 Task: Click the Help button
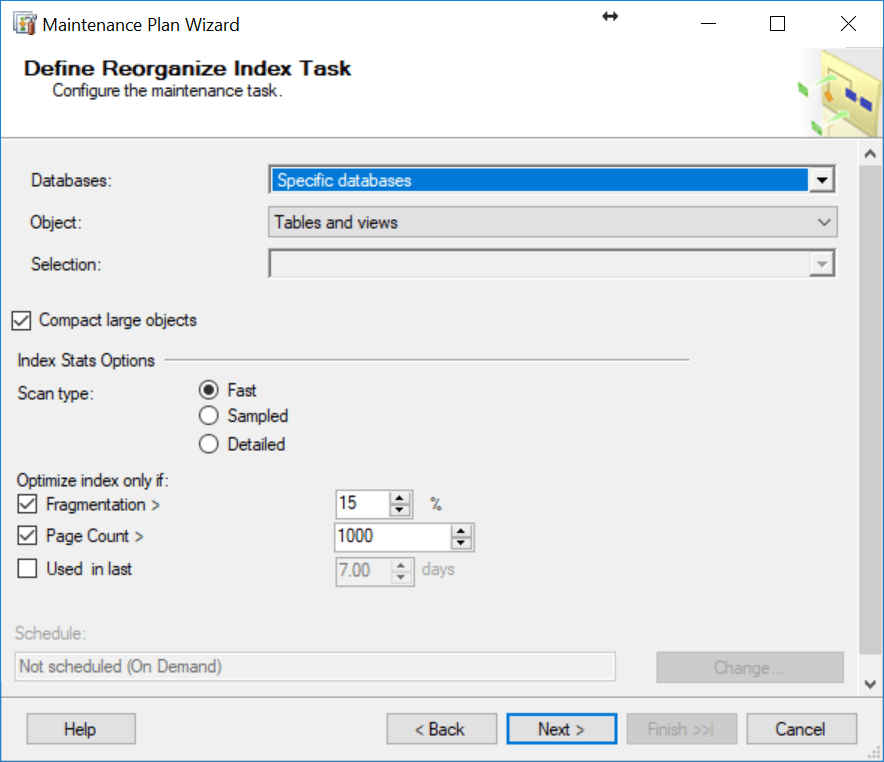coord(81,729)
